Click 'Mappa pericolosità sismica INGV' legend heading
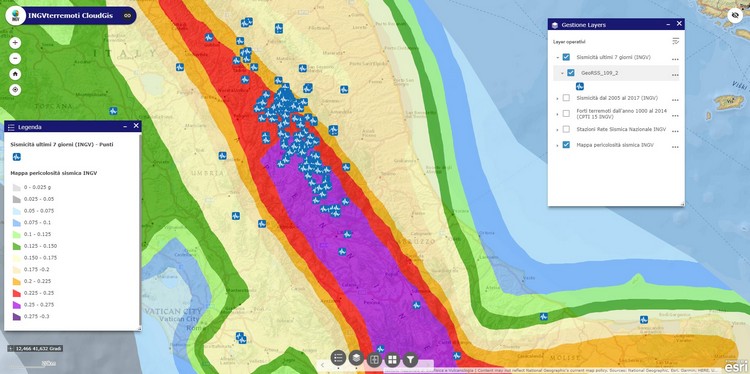 pos(54,173)
